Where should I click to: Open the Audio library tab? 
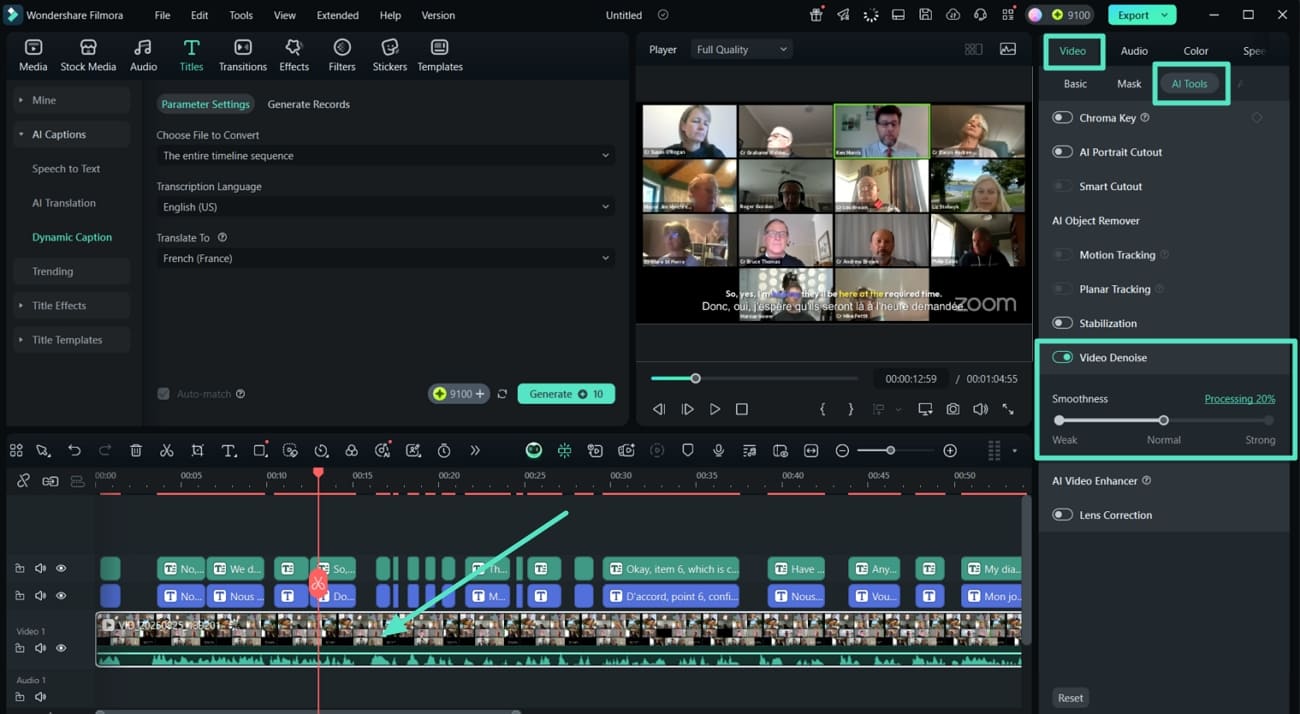143,55
